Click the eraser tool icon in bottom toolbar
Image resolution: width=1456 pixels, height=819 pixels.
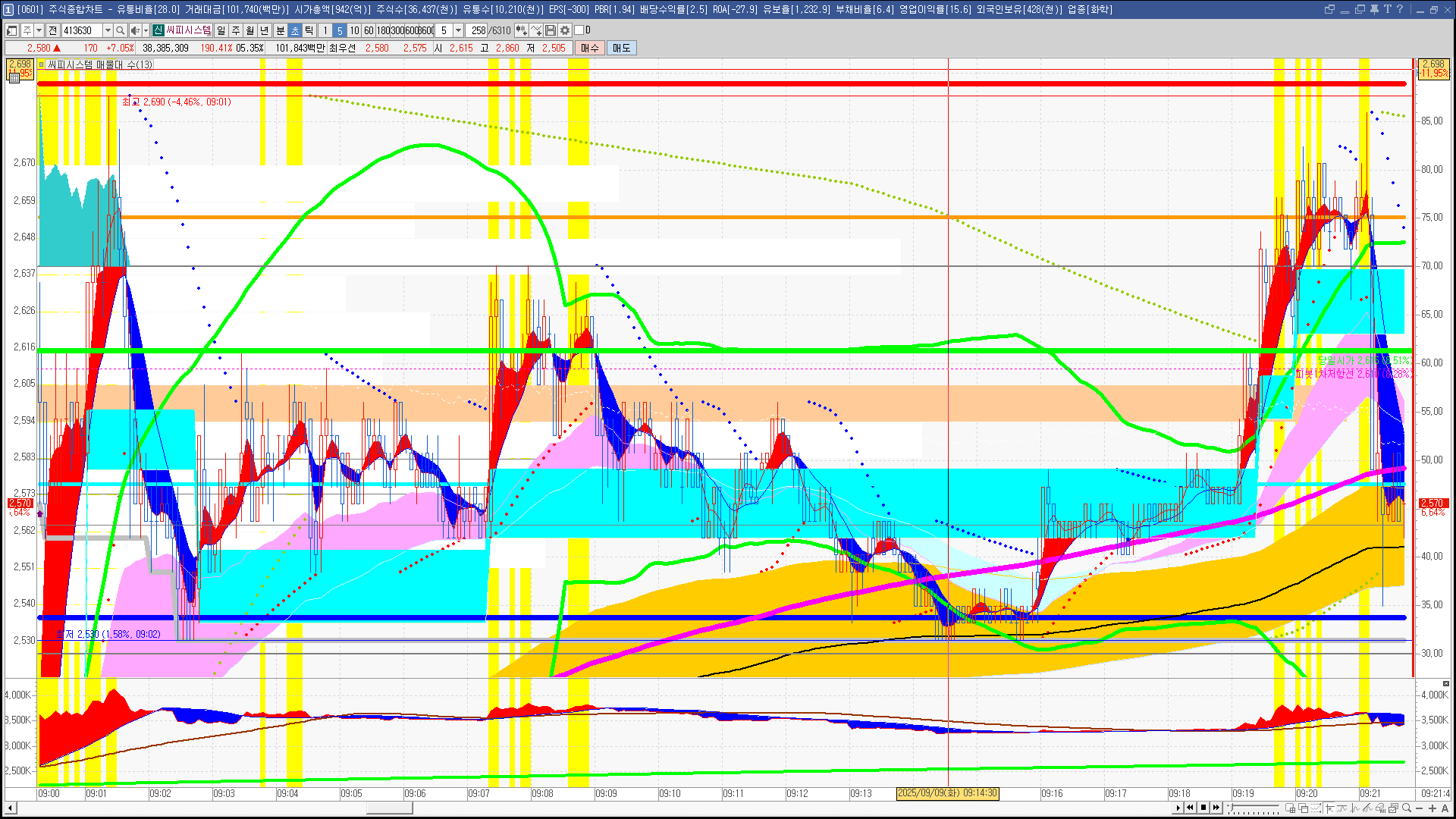(x=1380, y=808)
